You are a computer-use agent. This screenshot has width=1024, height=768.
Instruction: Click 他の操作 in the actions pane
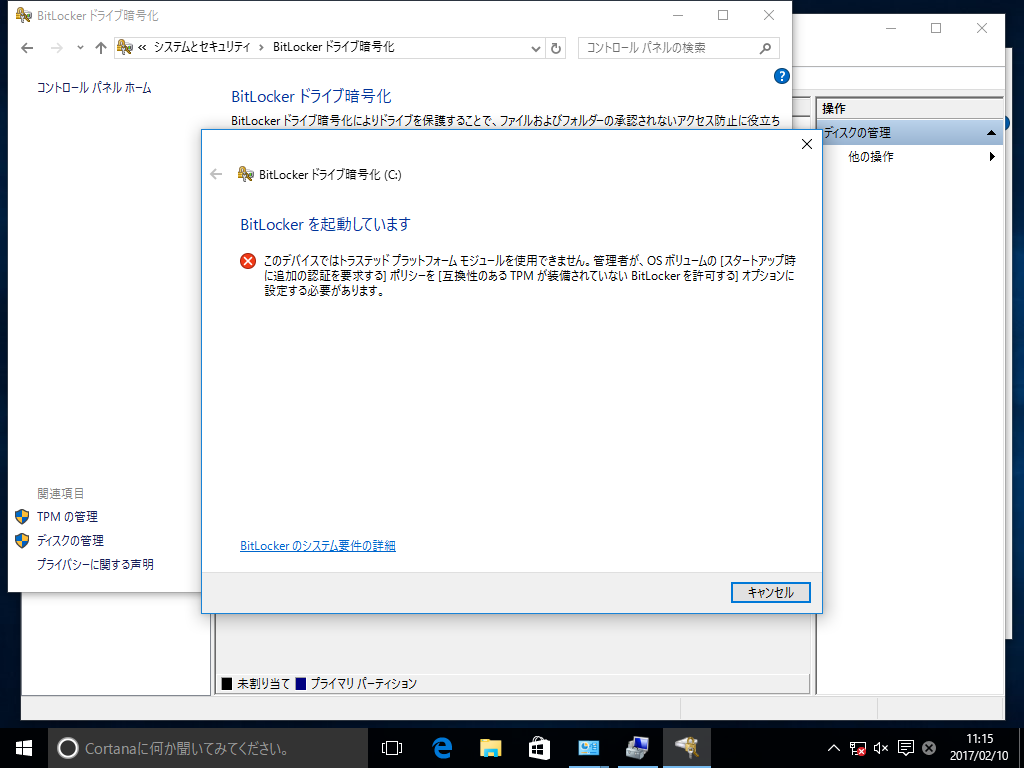click(x=871, y=157)
